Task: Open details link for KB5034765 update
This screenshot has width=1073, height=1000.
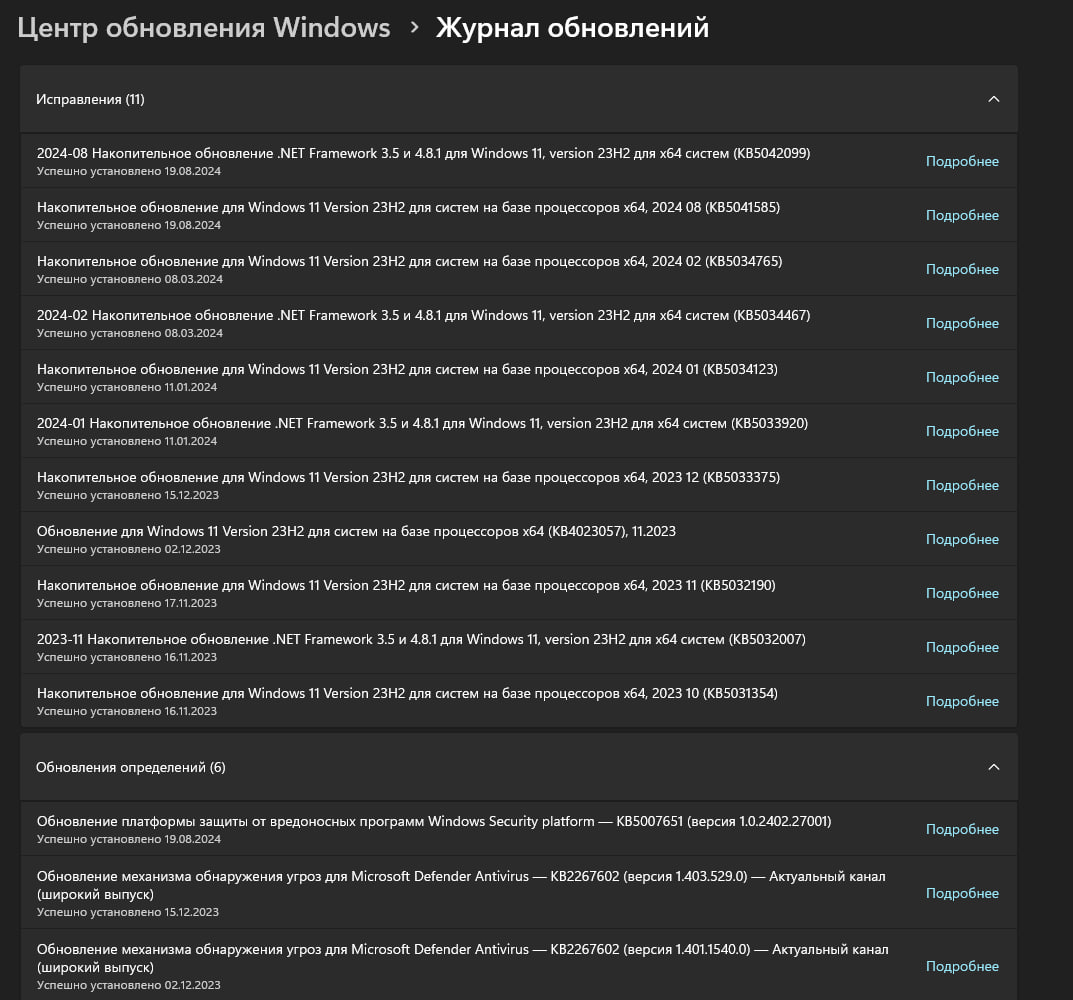Action: 962,269
